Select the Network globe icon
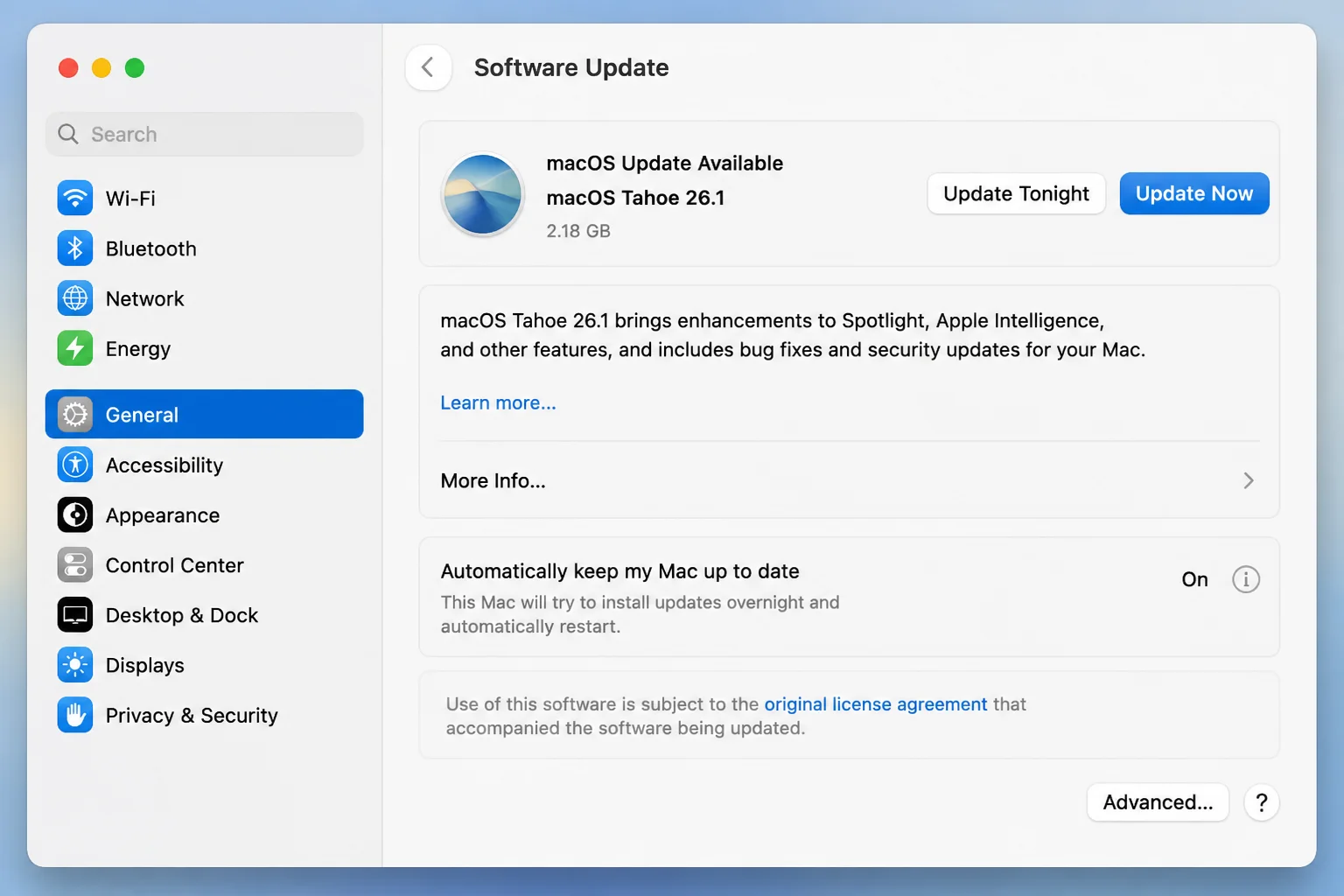1344x896 pixels. pos(75,298)
